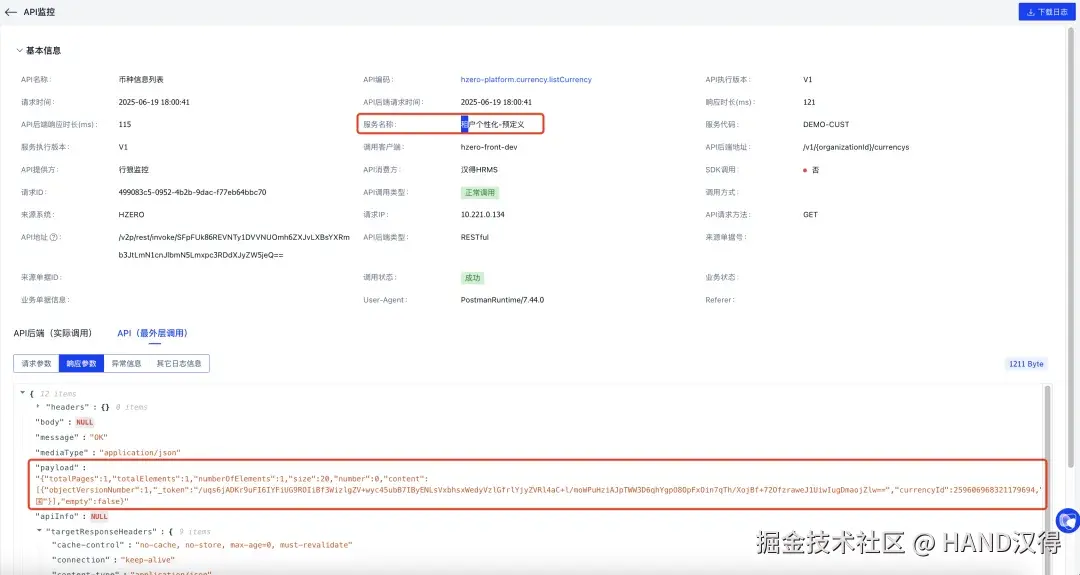Image resolution: width=1080 pixels, height=575 pixels.
Task: Select the API（最外层调用）tab
Action: (152, 333)
